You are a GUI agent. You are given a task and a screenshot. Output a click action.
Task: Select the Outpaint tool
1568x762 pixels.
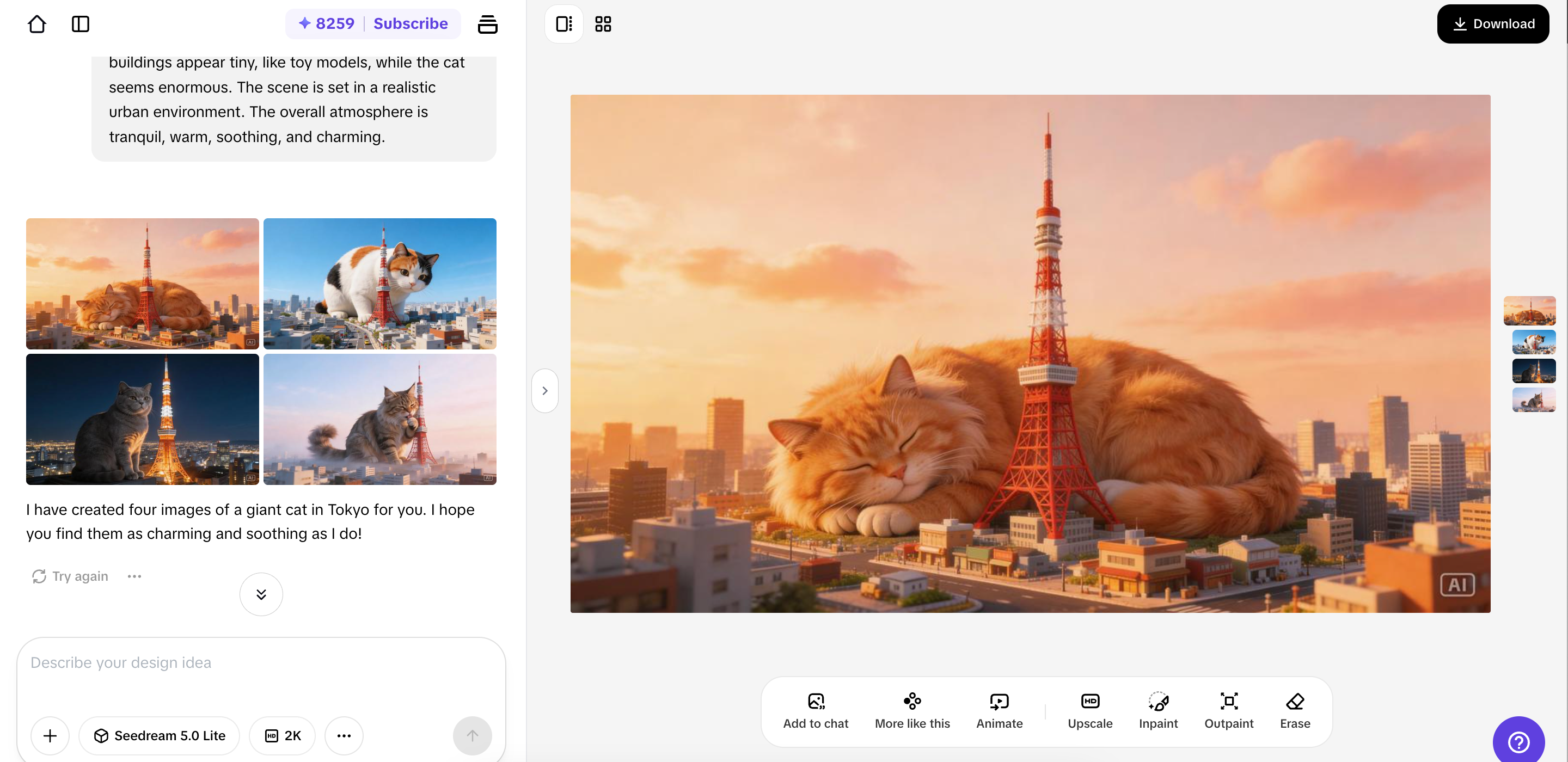pos(1228,710)
